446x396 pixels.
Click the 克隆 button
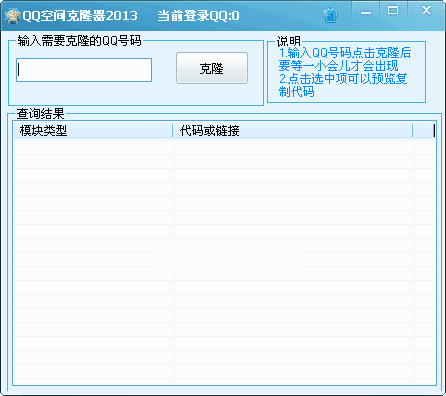(x=212, y=68)
